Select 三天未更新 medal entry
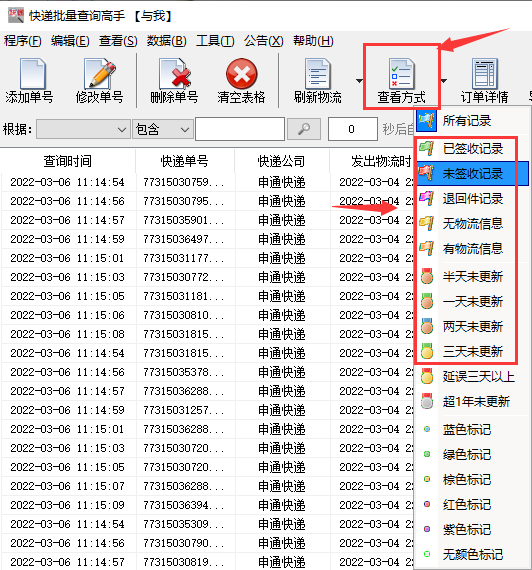 pyautogui.click(x=473, y=352)
